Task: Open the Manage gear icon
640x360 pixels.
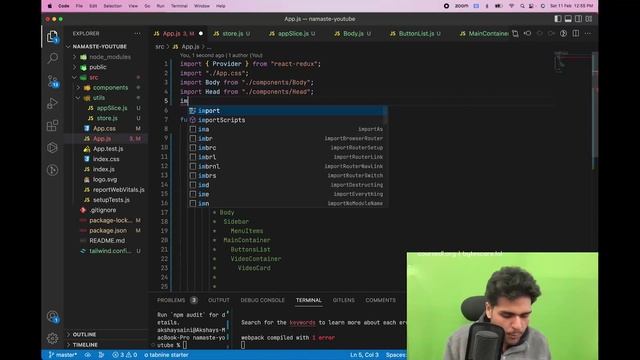Action: (x=52, y=338)
